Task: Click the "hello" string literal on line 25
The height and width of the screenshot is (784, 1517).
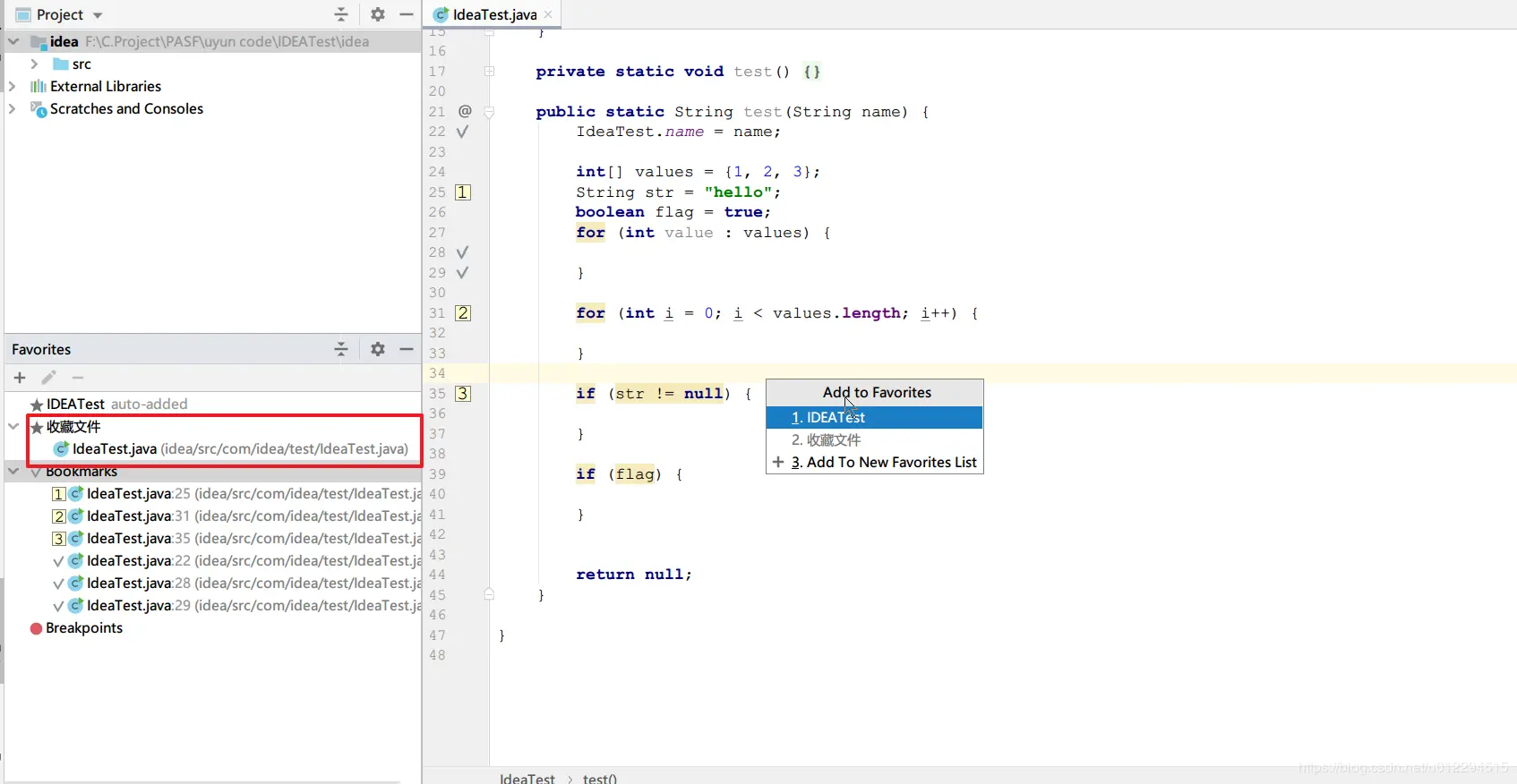Action: pos(738,192)
